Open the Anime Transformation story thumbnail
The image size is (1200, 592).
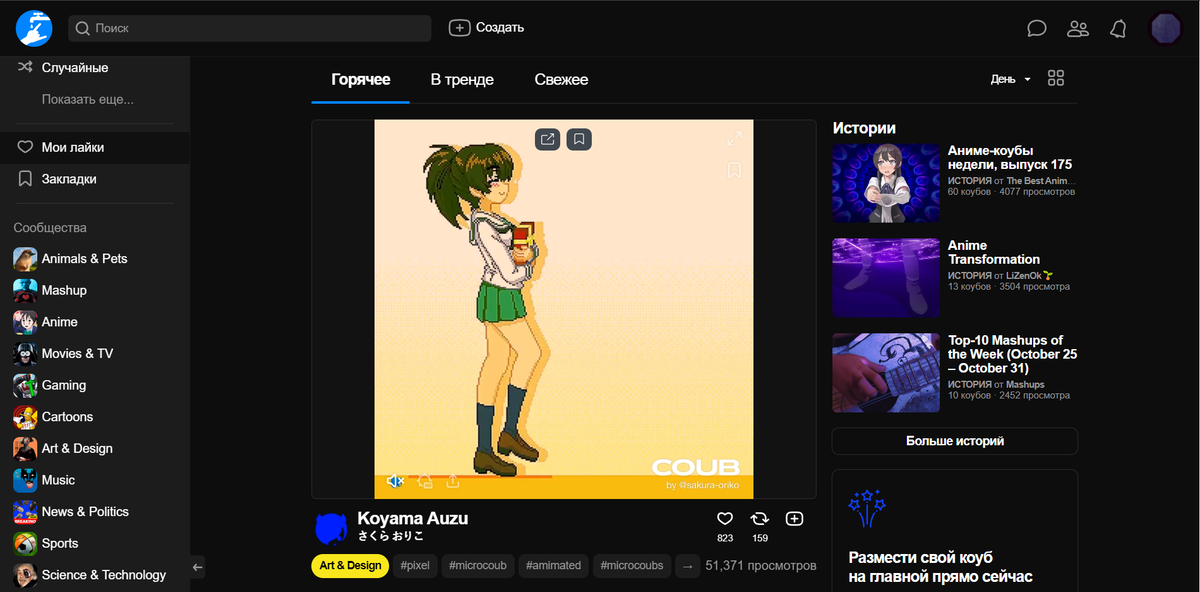tap(886, 278)
